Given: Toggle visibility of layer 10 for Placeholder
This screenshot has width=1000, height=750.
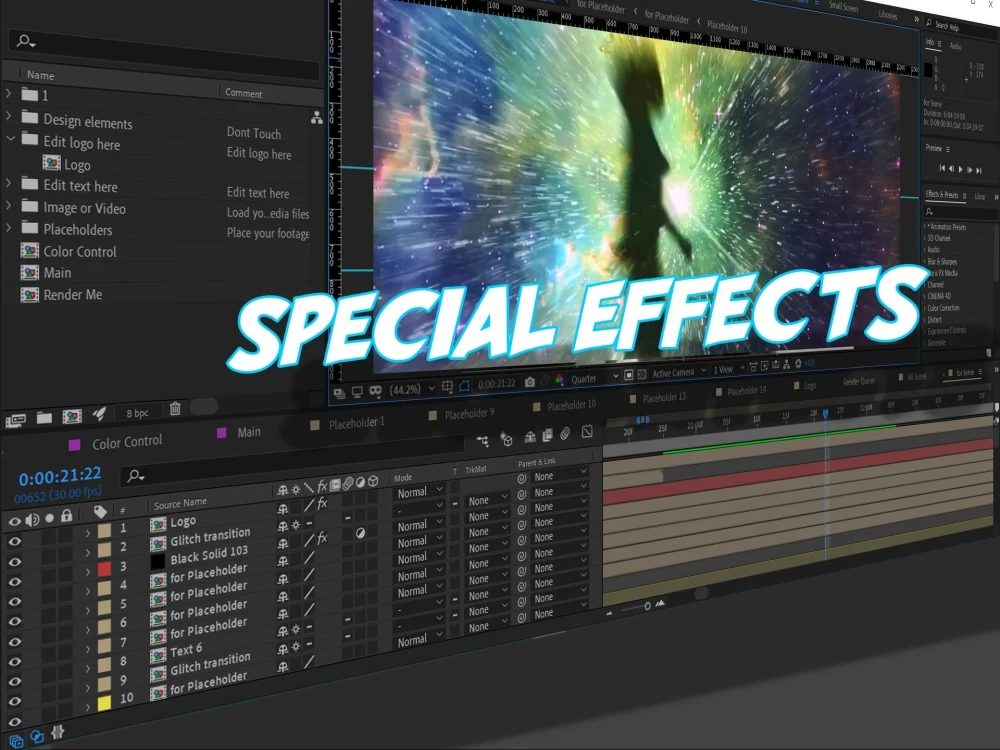Looking at the screenshot, I should pyautogui.click(x=15, y=721).
